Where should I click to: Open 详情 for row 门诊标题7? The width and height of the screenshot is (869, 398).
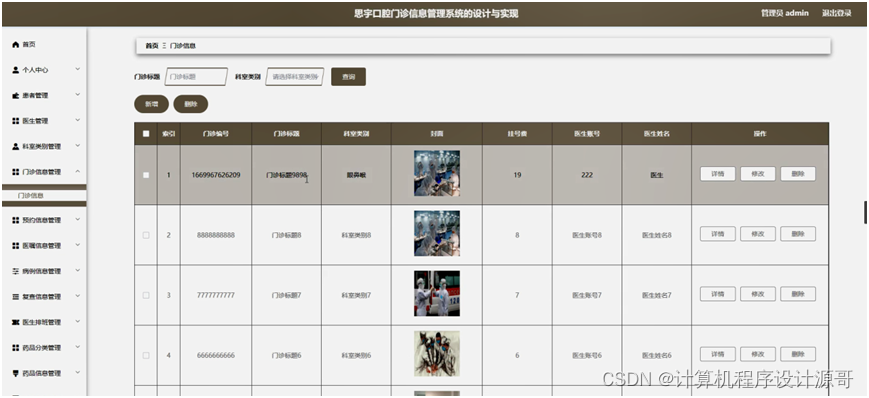pyautogui.click(x=718, y=294)
